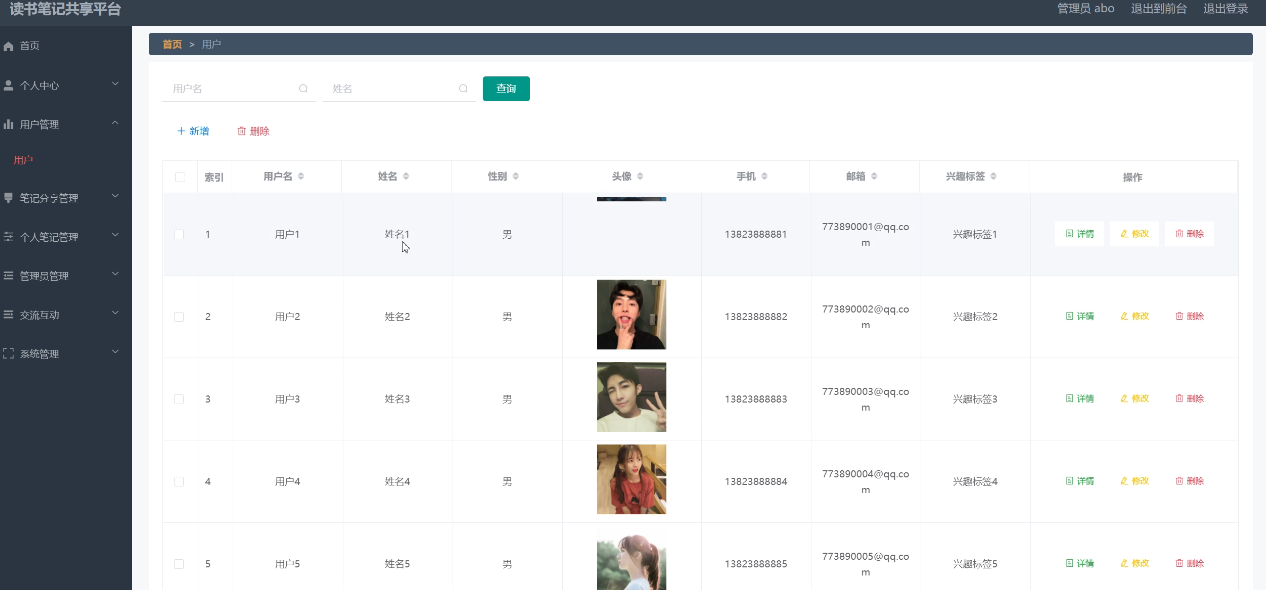Screen dimensions: 1266x590
Task: Click the 查询 search button
Action: click(x=506, y=88)
